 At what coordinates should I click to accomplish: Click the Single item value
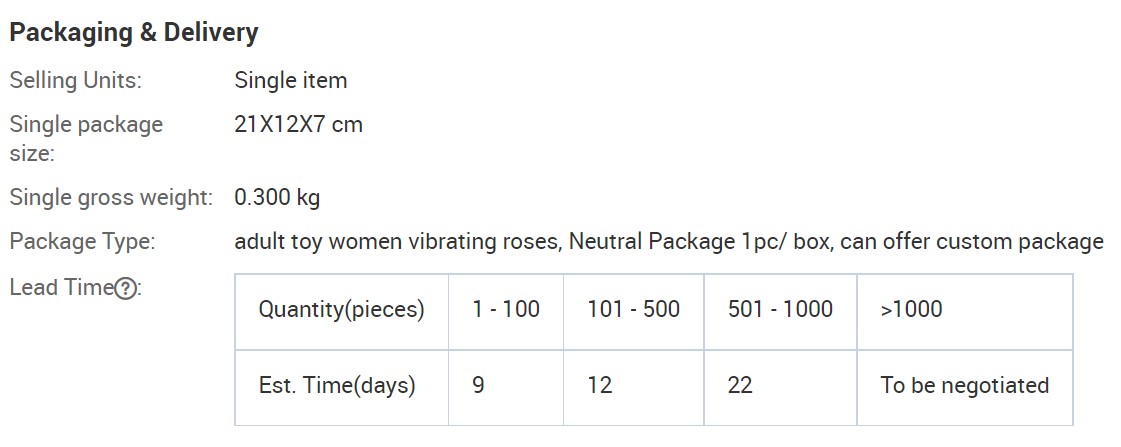point(291,80)
